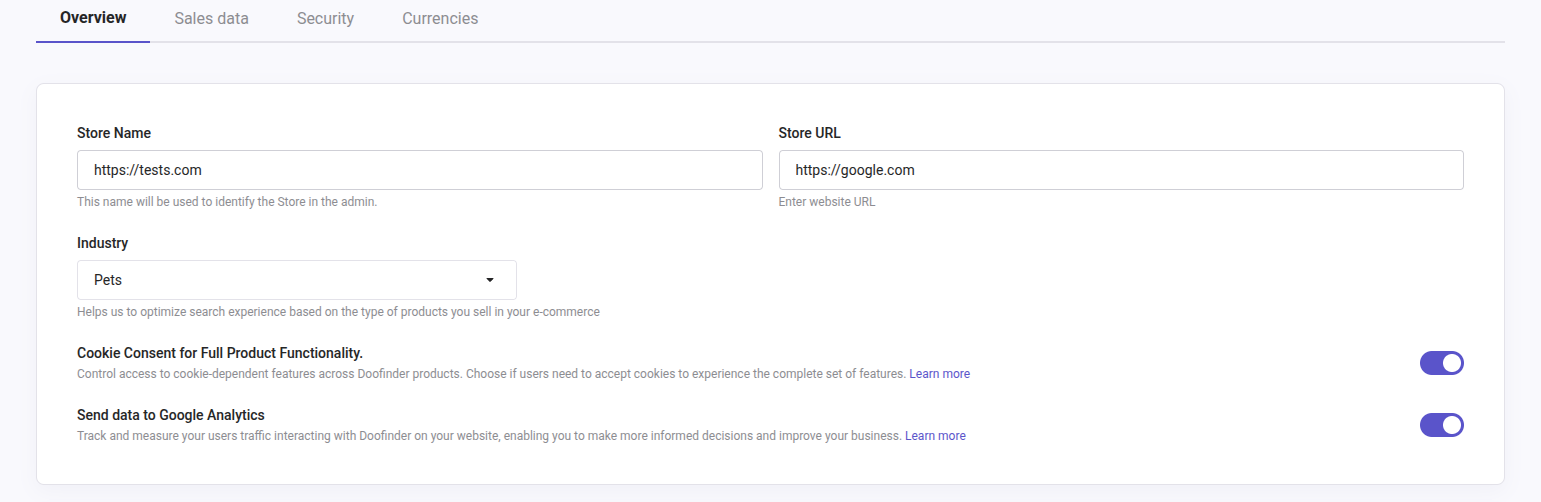
Task: Click the Store URL input field
Action: click(x=1121, y=170)
